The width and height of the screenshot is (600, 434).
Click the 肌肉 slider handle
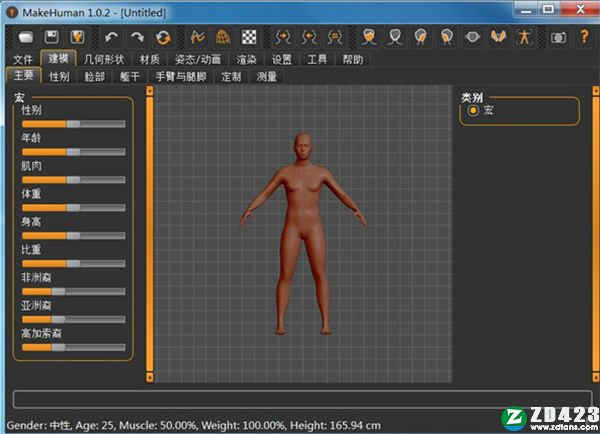[73, 180]
